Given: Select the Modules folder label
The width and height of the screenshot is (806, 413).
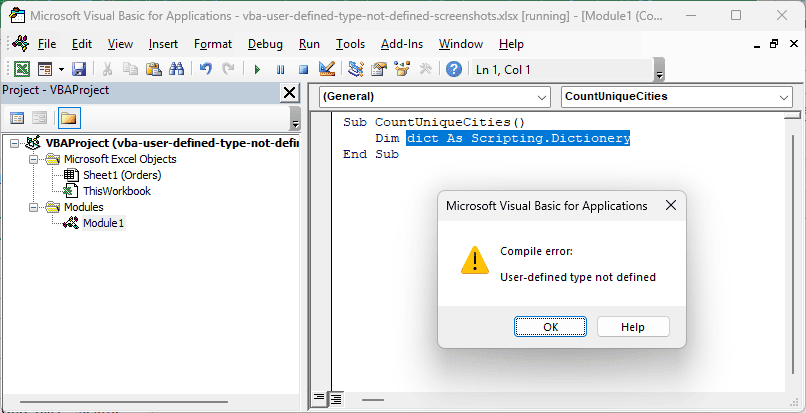Looking at the screenshot, I should (x=83, y=207).
